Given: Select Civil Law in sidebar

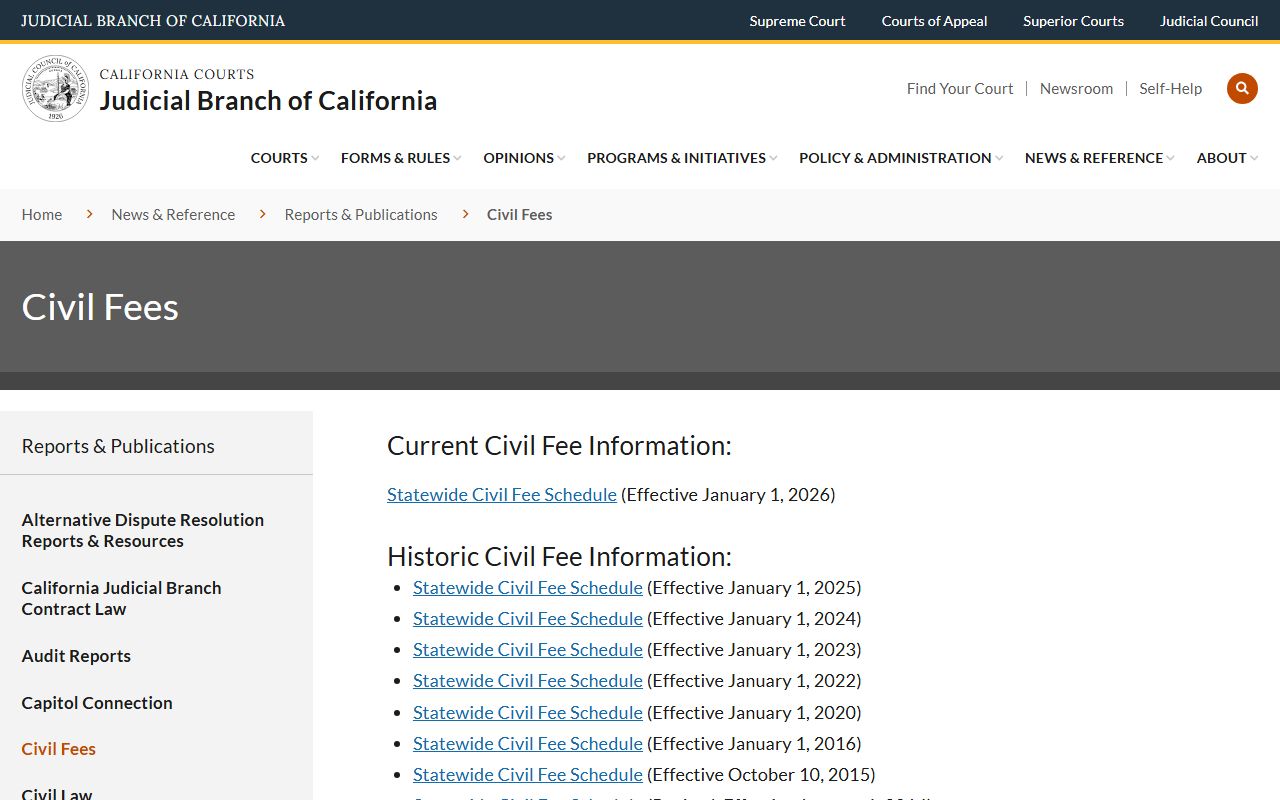Looking at the screenshot, I should (57, 794).
